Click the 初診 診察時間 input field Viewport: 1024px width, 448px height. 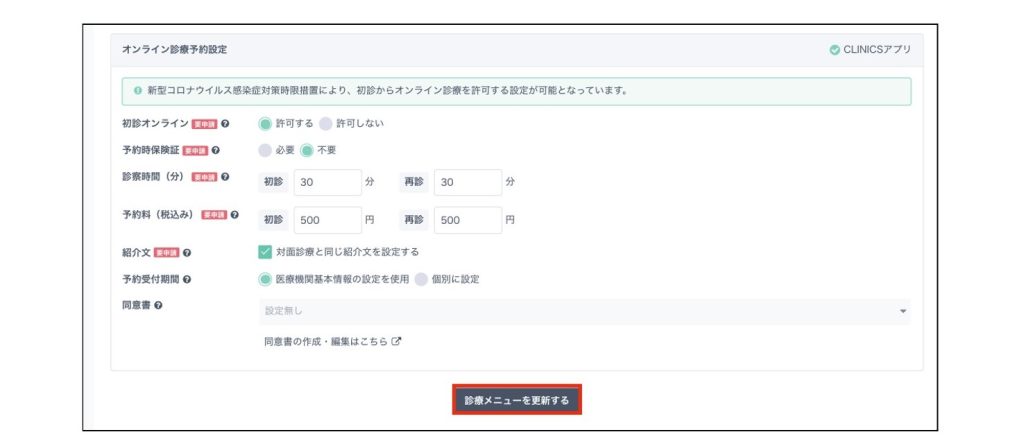(327, 183)
